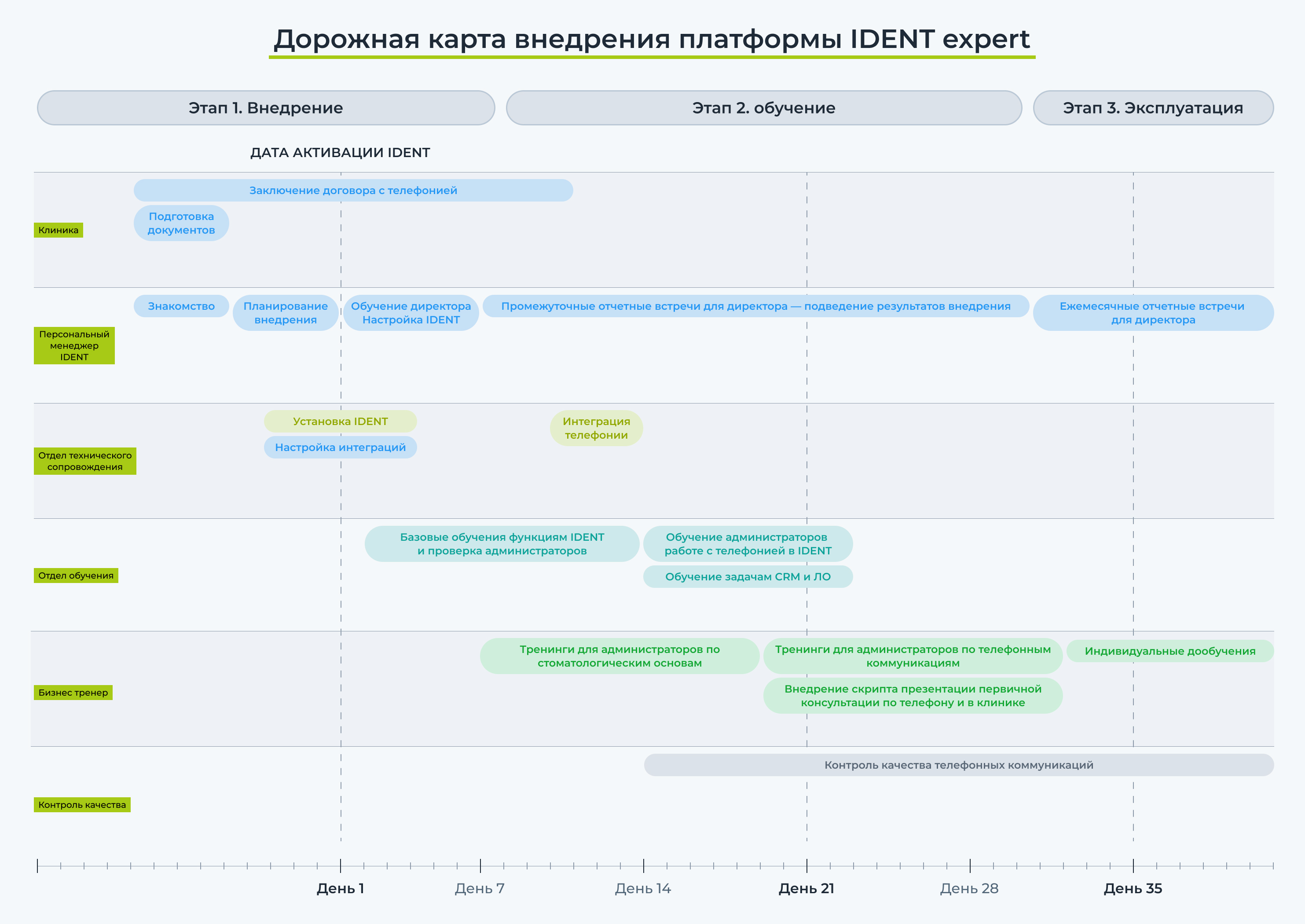Click the 'Установка IDENT' task pill
This screenshot has height=924, width=1305.
pos(340,421)
